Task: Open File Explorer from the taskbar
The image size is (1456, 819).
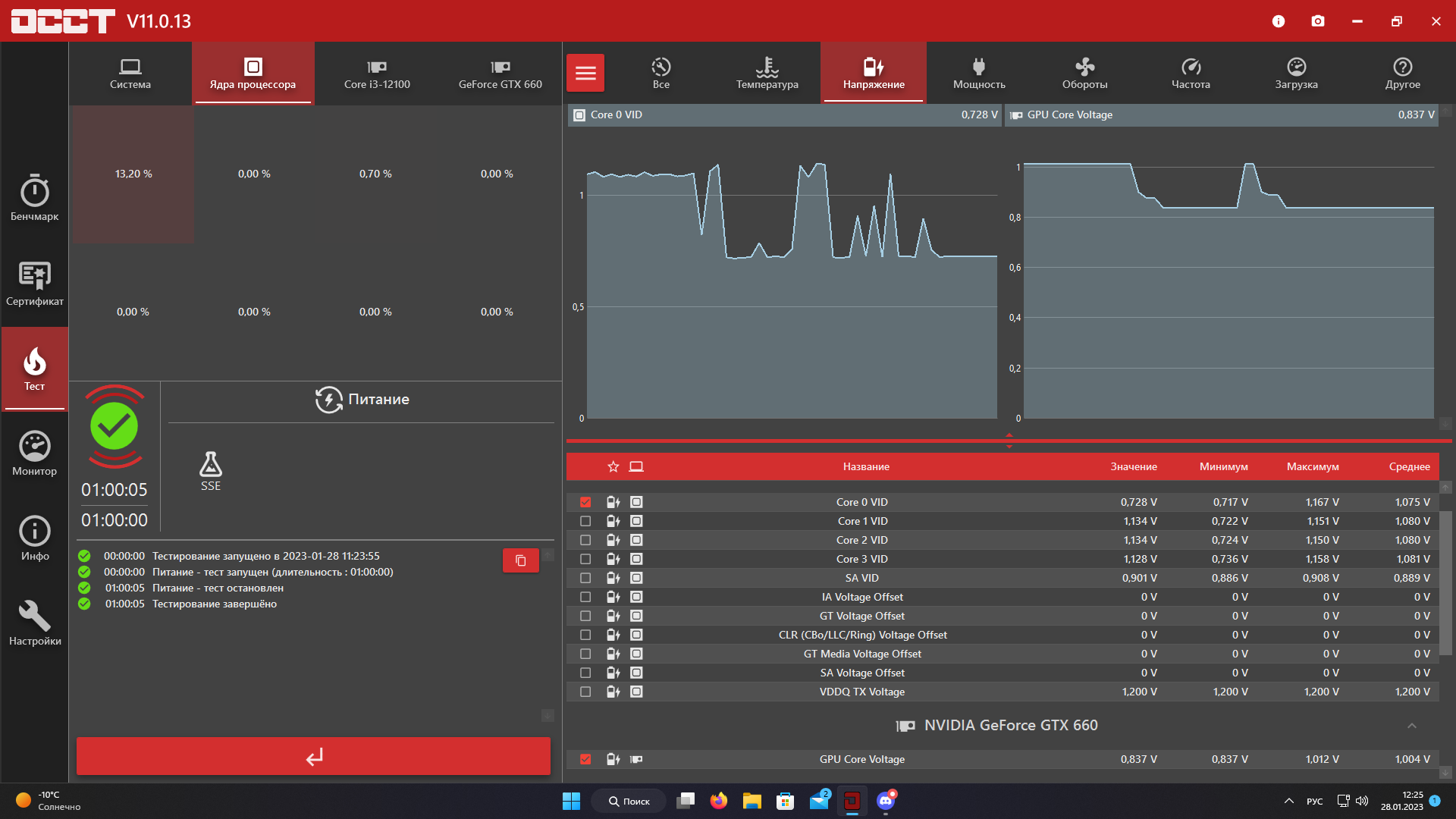Action: pyautogui.click(x=752, y=801)
